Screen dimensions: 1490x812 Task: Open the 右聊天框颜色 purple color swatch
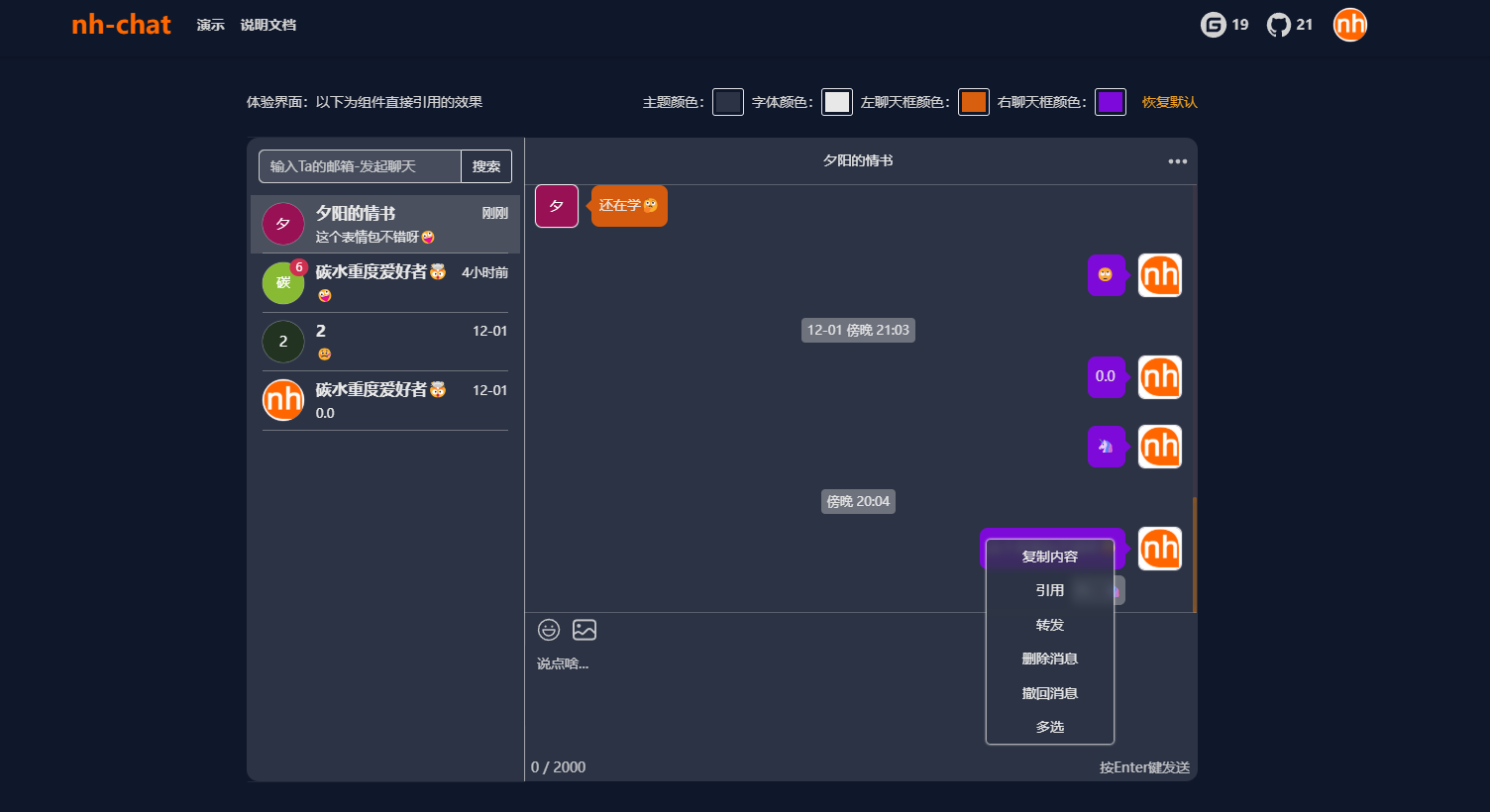point(1110,102)
